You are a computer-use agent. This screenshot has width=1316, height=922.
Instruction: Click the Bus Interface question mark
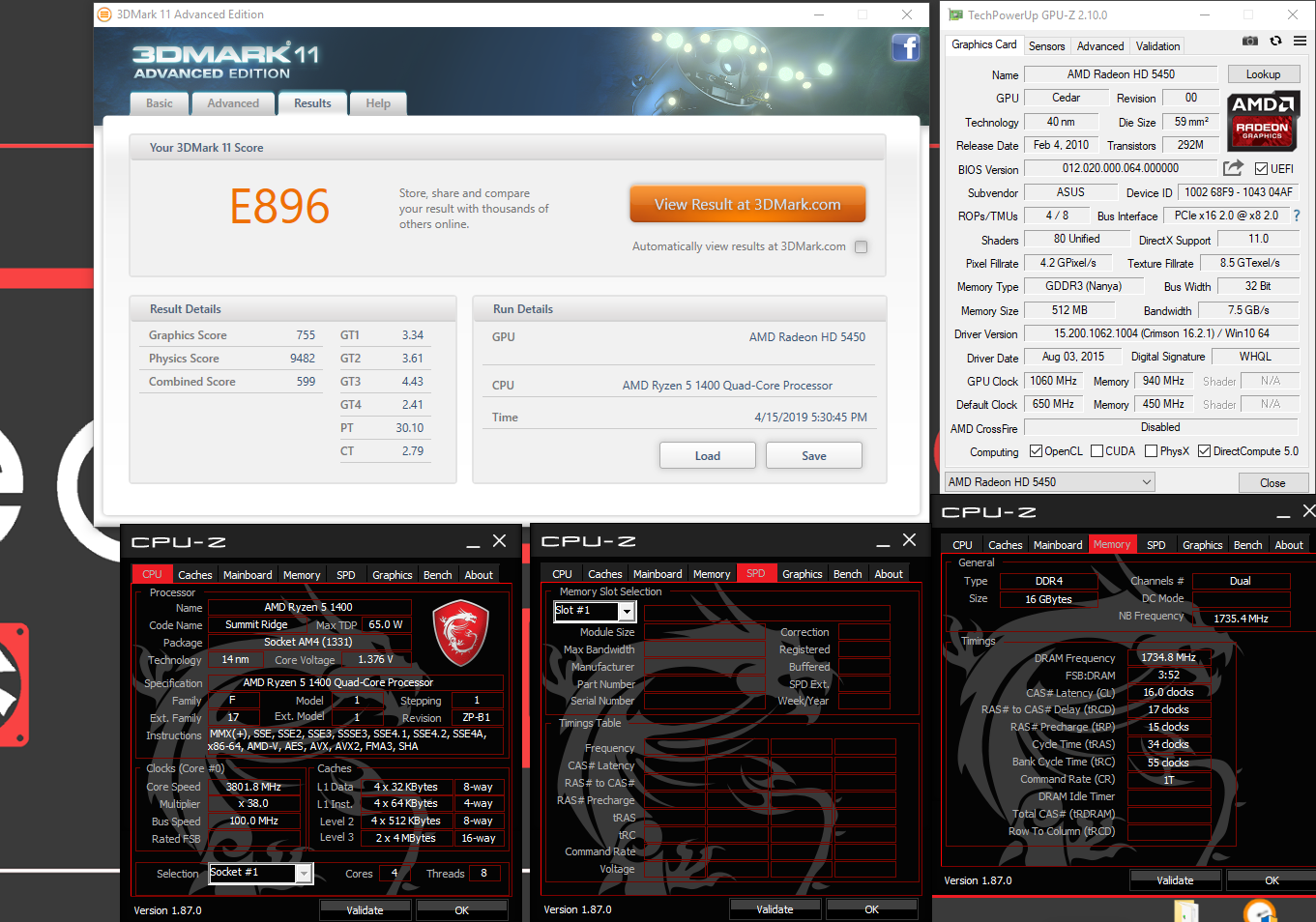[x=1297, y=216]
